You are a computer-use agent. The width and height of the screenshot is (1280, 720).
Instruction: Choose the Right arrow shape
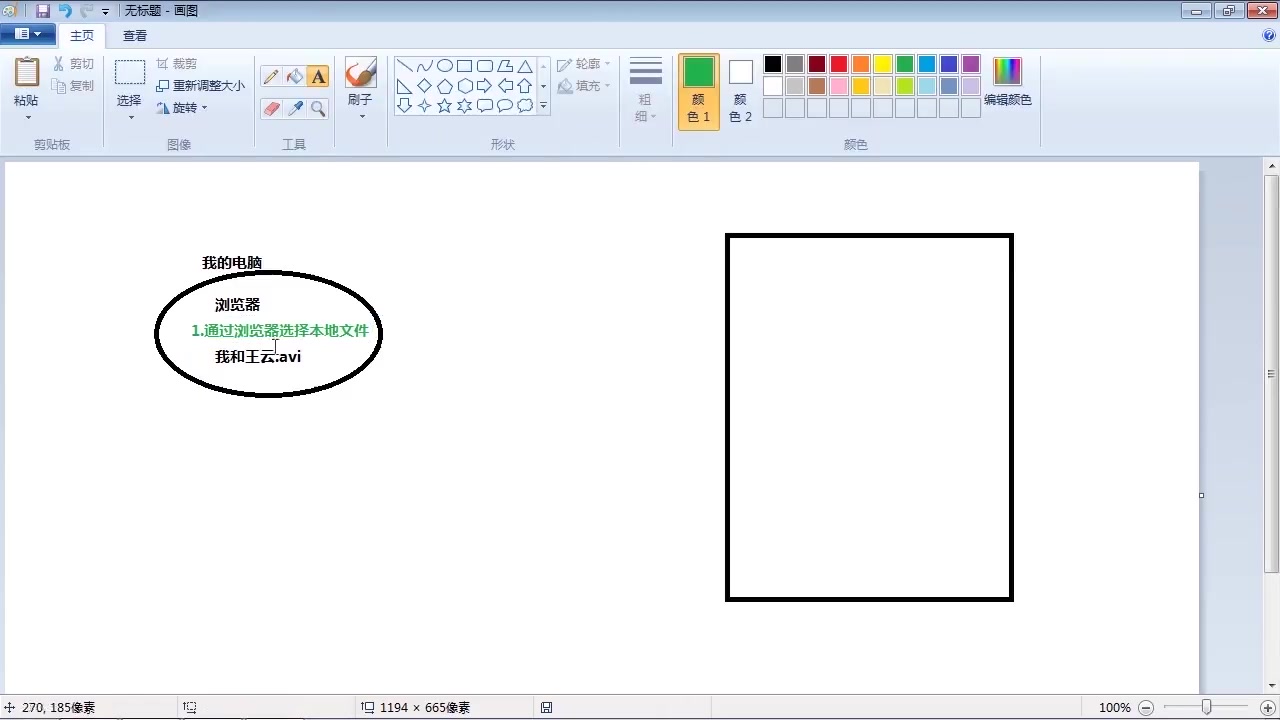point(485,86)
